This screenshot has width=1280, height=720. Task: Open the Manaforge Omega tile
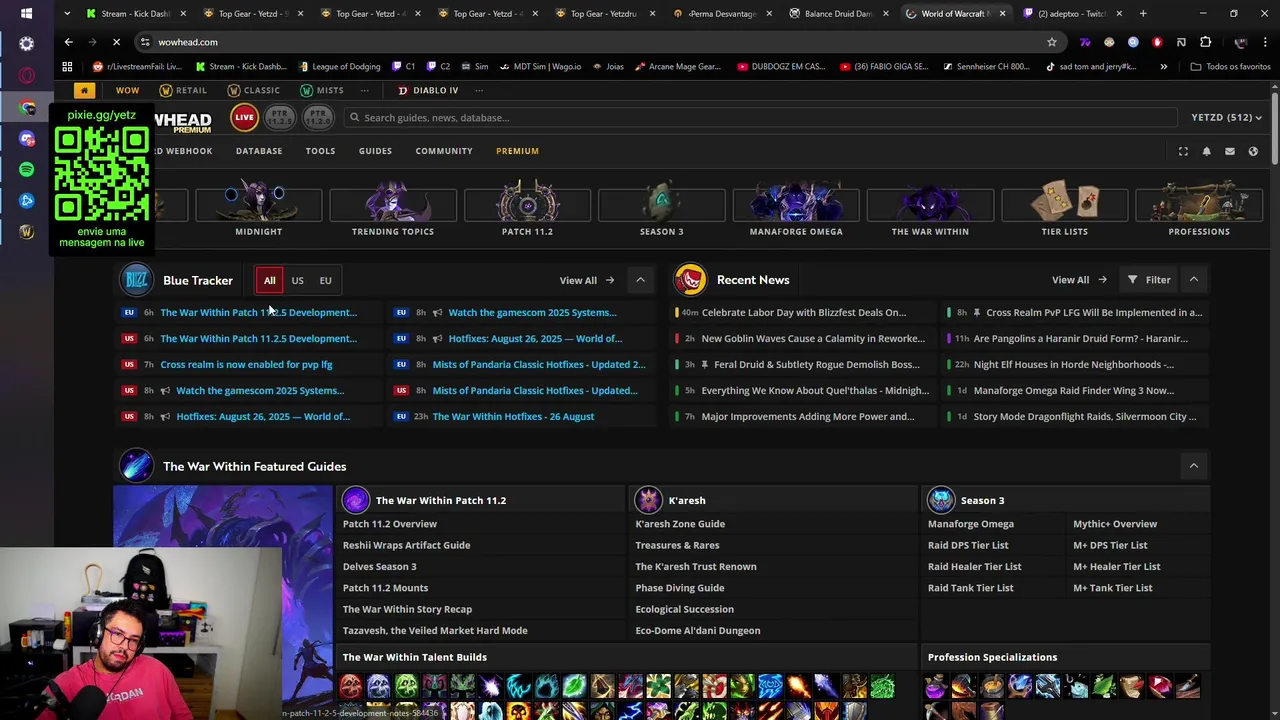[x=796, y=209]
